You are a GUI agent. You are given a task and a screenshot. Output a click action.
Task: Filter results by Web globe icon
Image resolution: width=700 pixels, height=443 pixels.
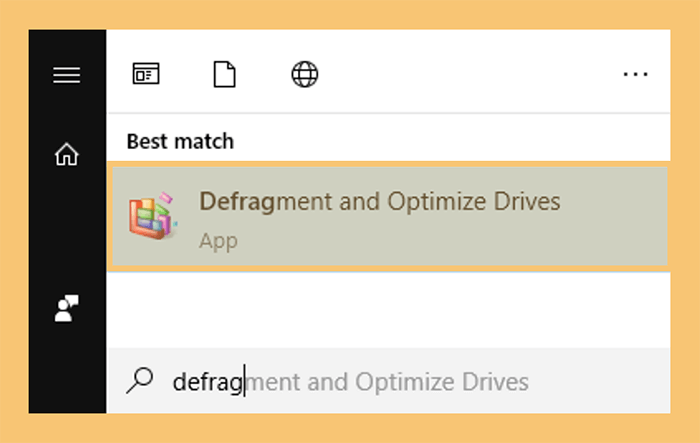pos(305,74)
